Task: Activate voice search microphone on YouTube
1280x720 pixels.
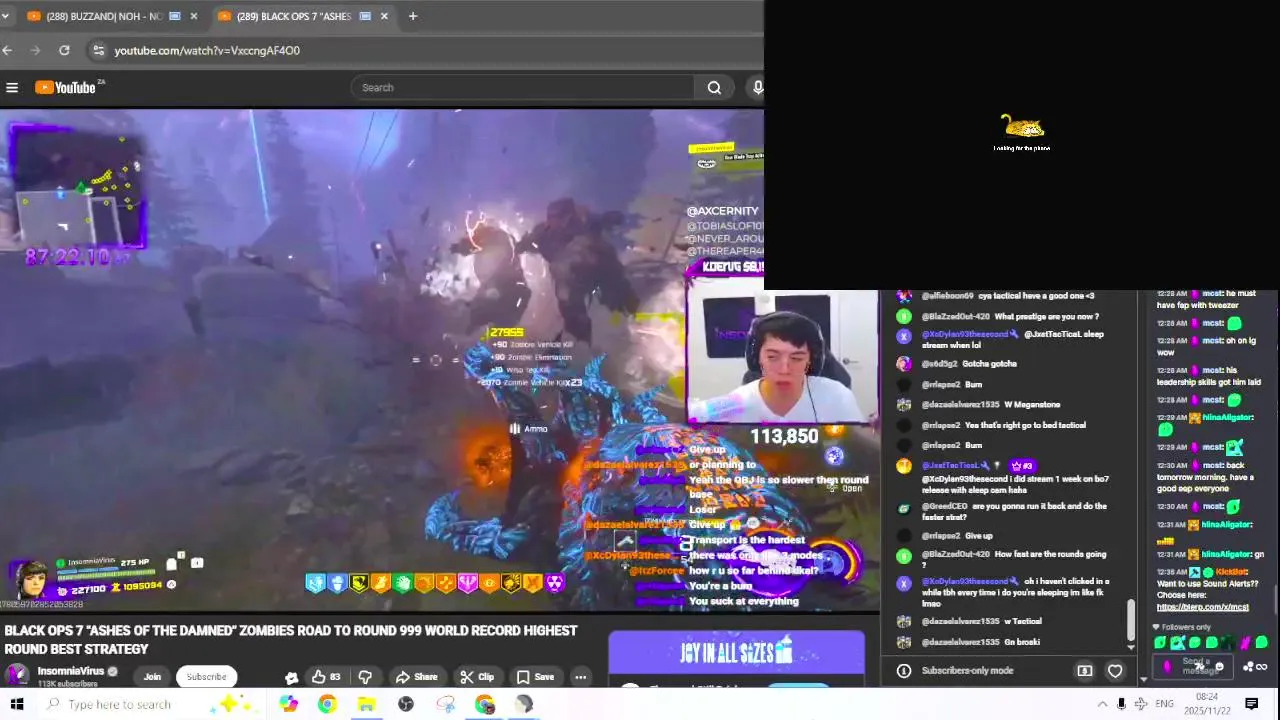Action: pos(757,88)
